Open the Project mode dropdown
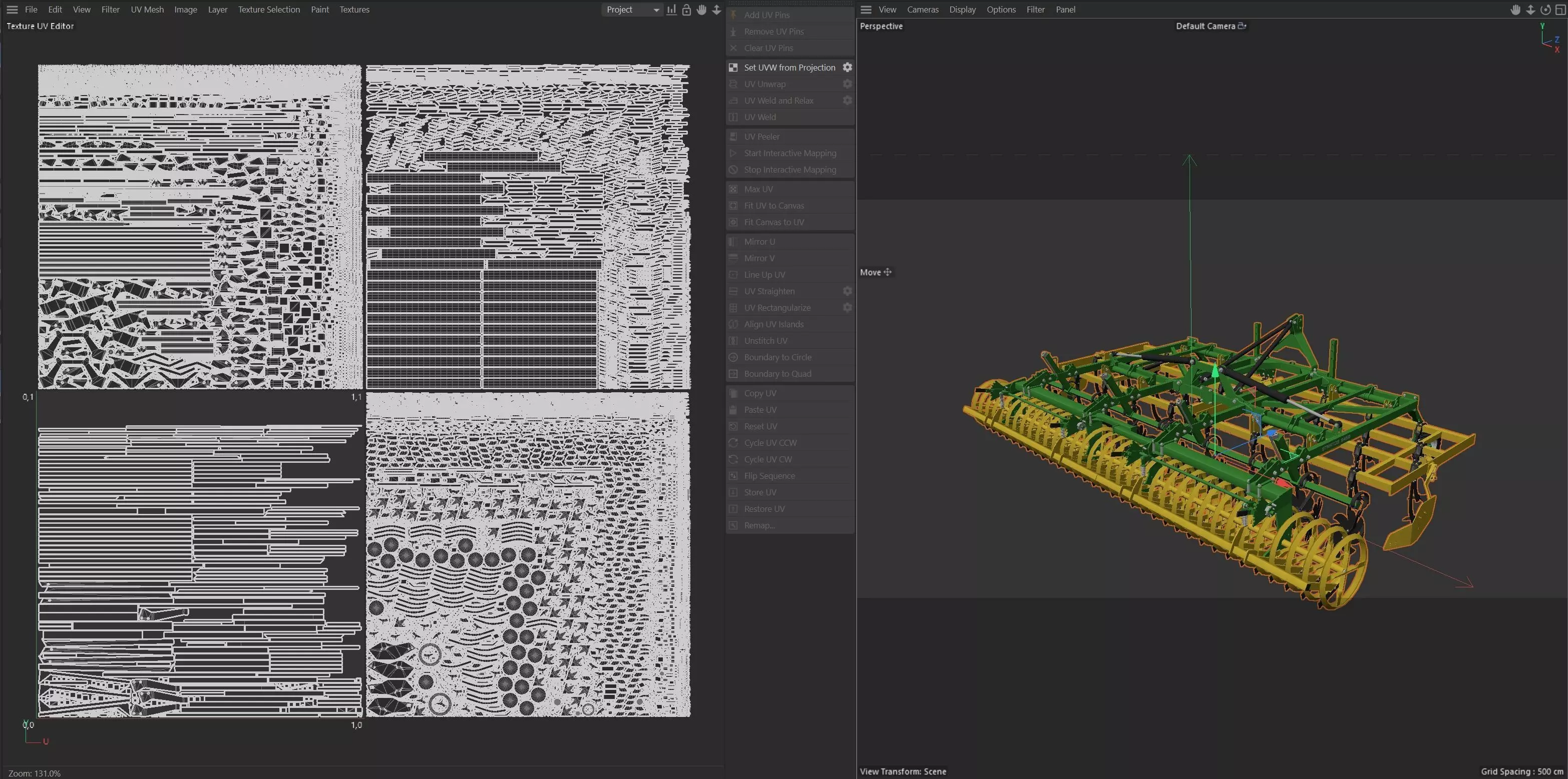 click(632, 10)
